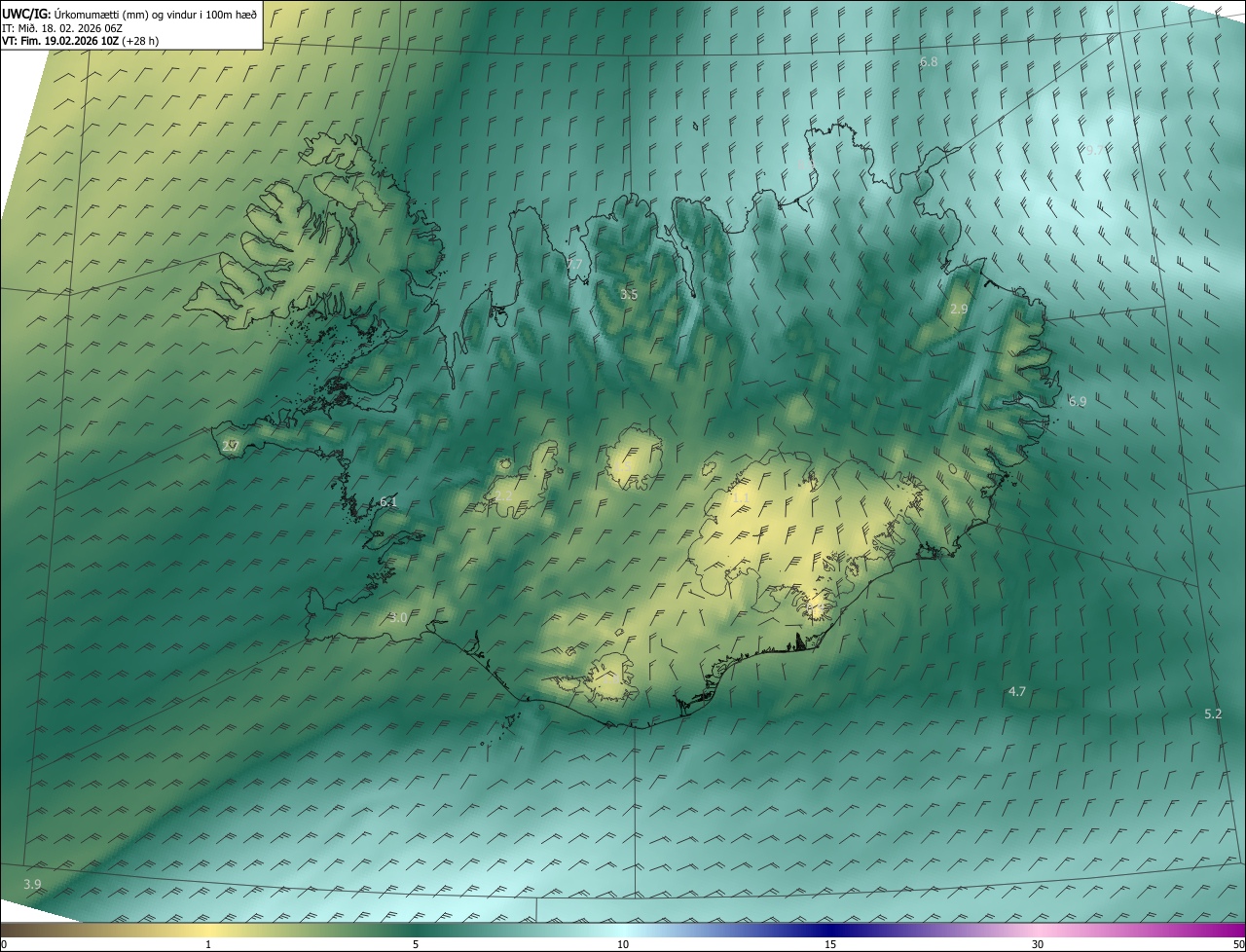This screenshot has width=1246, height=952.
Task: Click the '5' tick label on colour scale
Action: pos(416,944)
